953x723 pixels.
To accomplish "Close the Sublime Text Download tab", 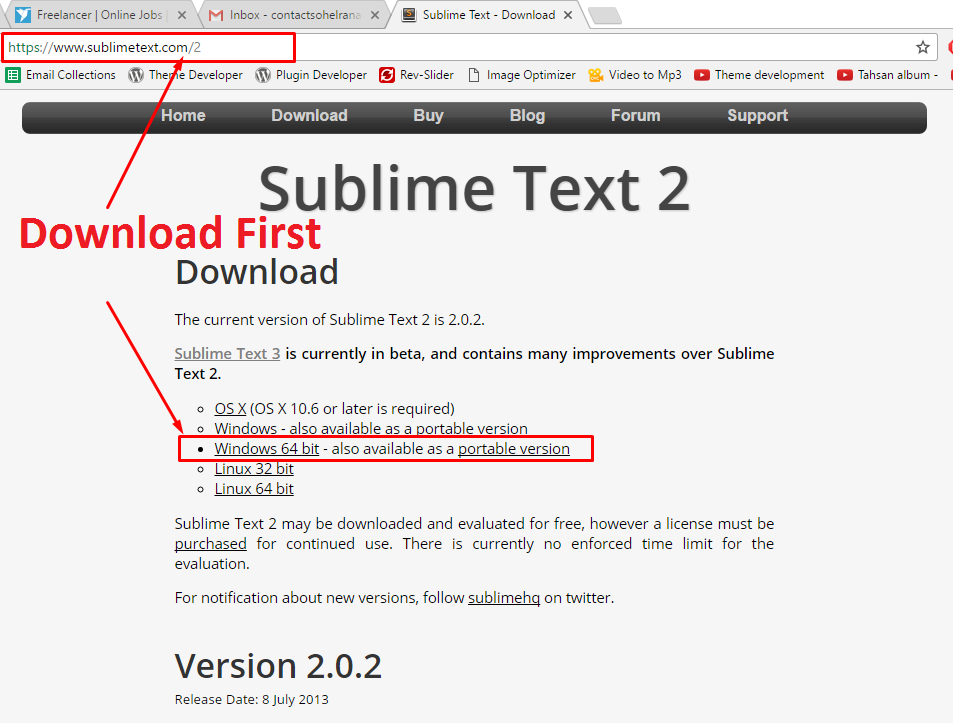I will point(568,15).
